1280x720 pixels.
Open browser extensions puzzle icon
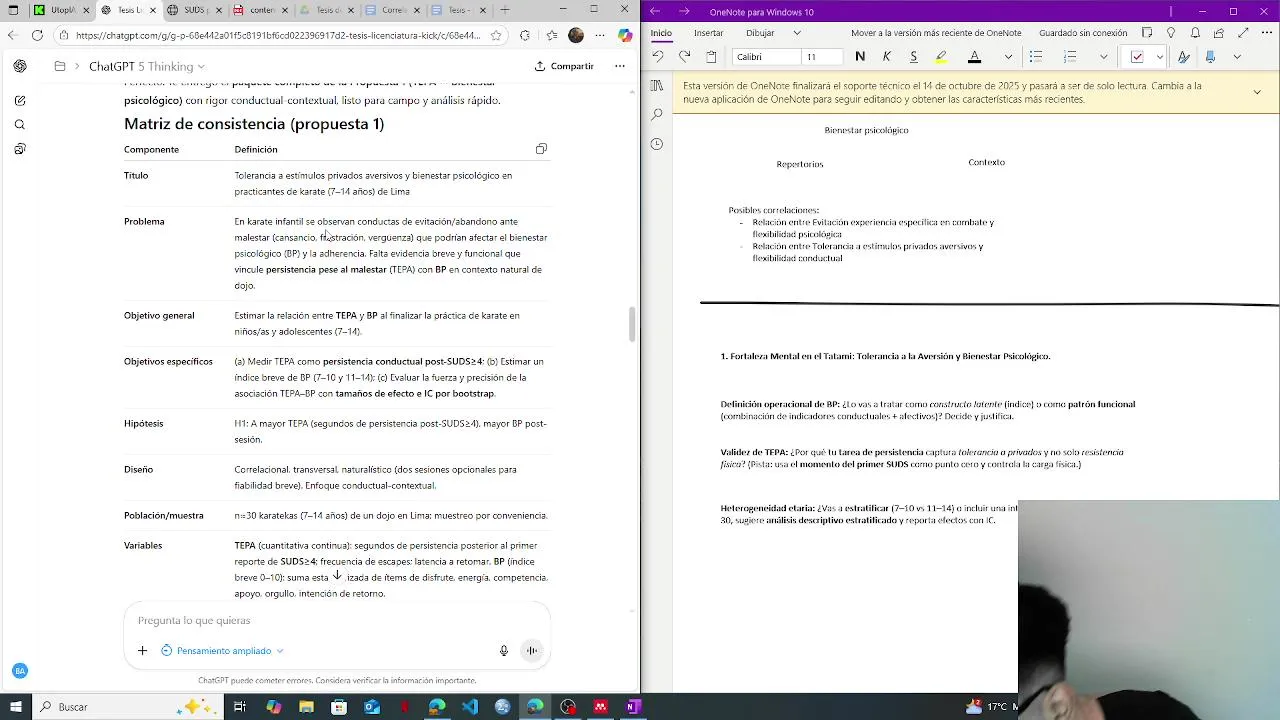click(525, 35)
